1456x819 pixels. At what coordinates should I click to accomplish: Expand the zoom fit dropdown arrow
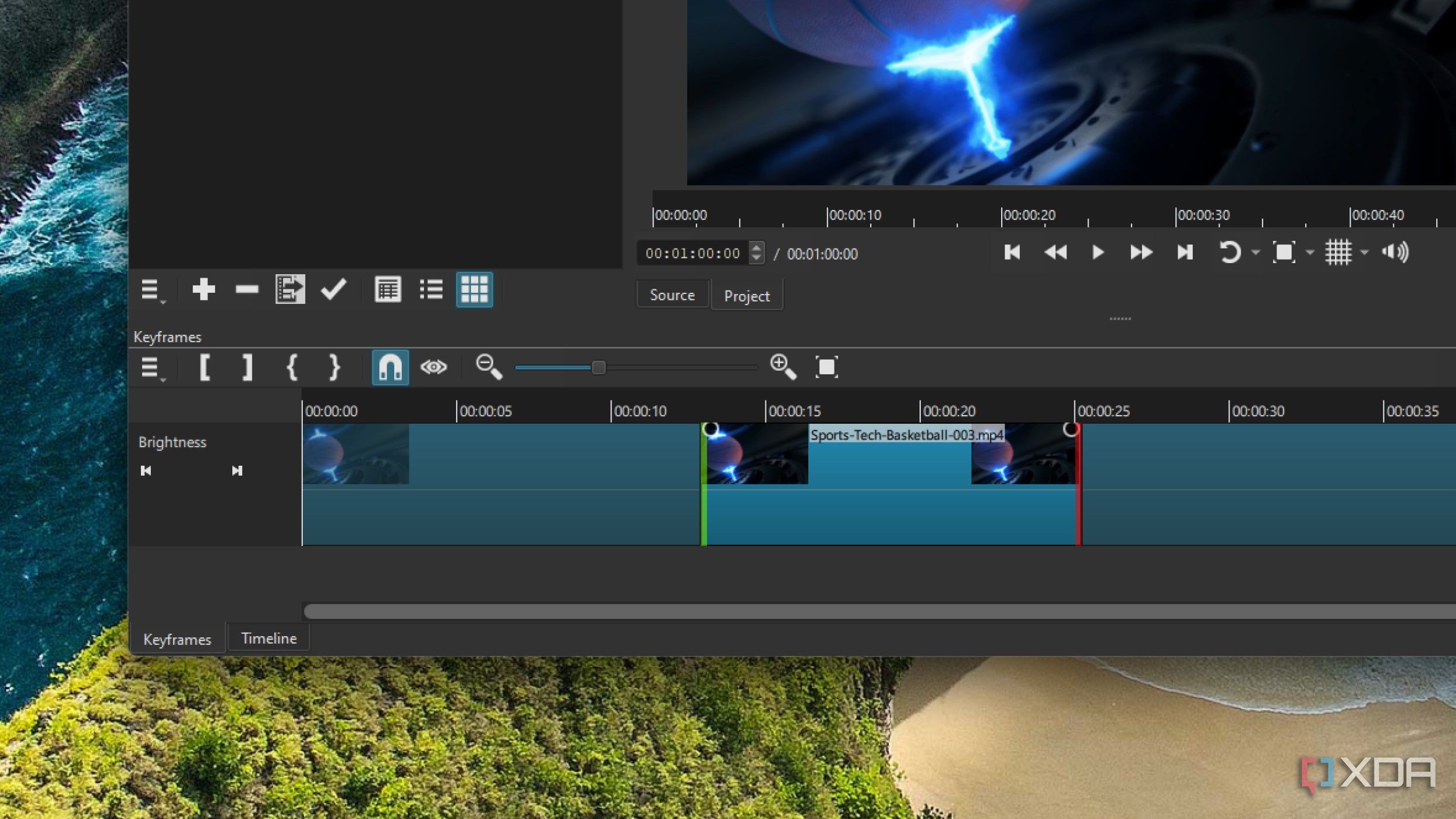pos(1310,253)
